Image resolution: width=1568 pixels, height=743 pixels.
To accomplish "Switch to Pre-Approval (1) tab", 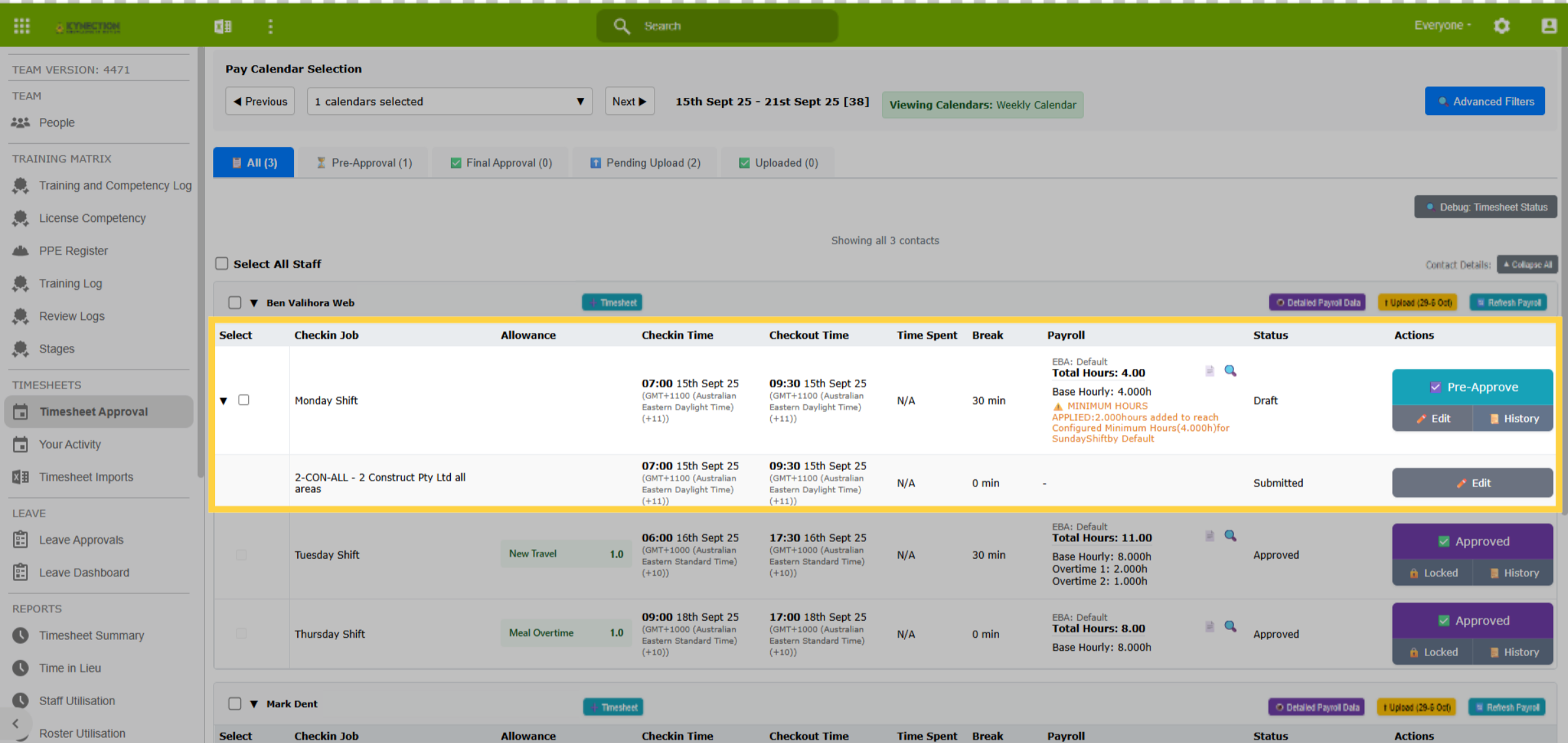I will [x=365, y=163].
